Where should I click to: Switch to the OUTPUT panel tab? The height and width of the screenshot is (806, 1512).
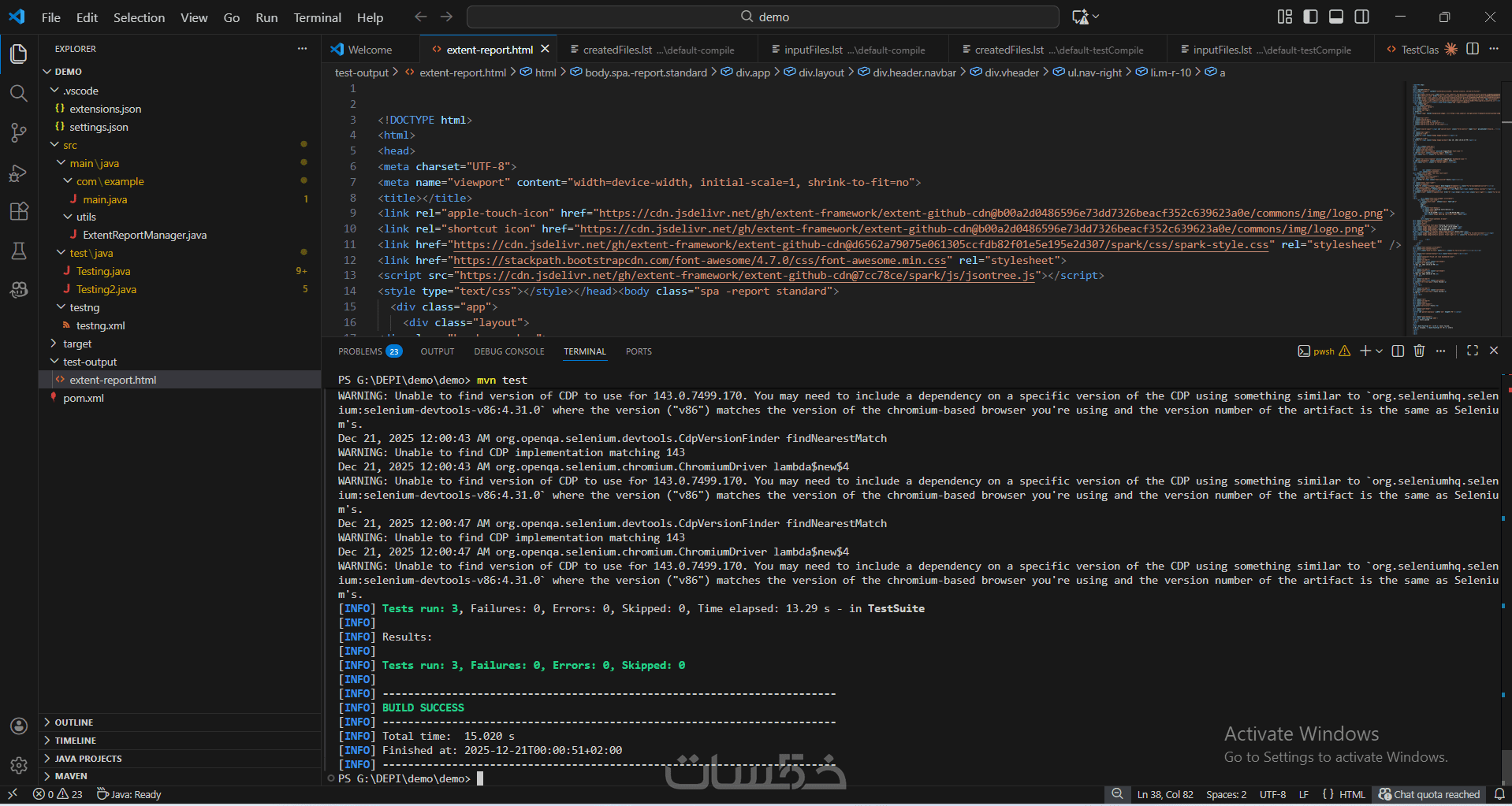click(x=438, y=351)
